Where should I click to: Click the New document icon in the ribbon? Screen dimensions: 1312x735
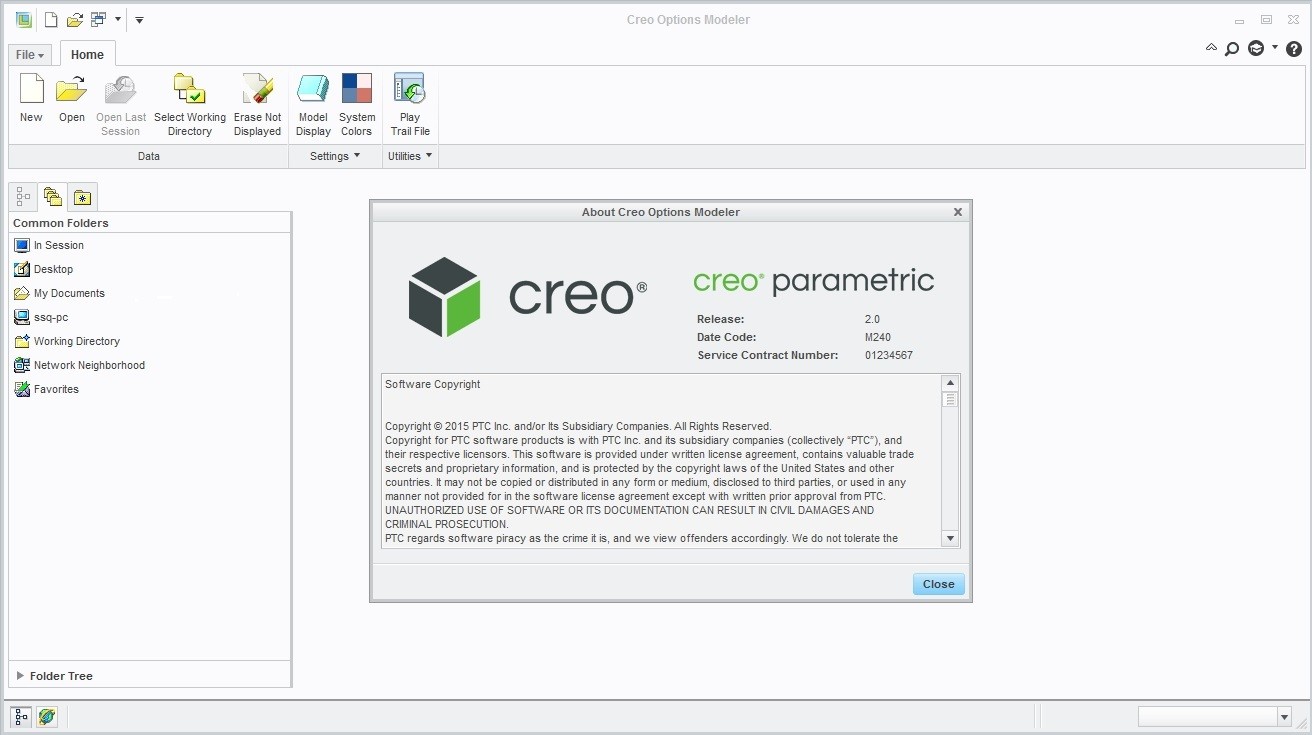(x=32, y=89)
